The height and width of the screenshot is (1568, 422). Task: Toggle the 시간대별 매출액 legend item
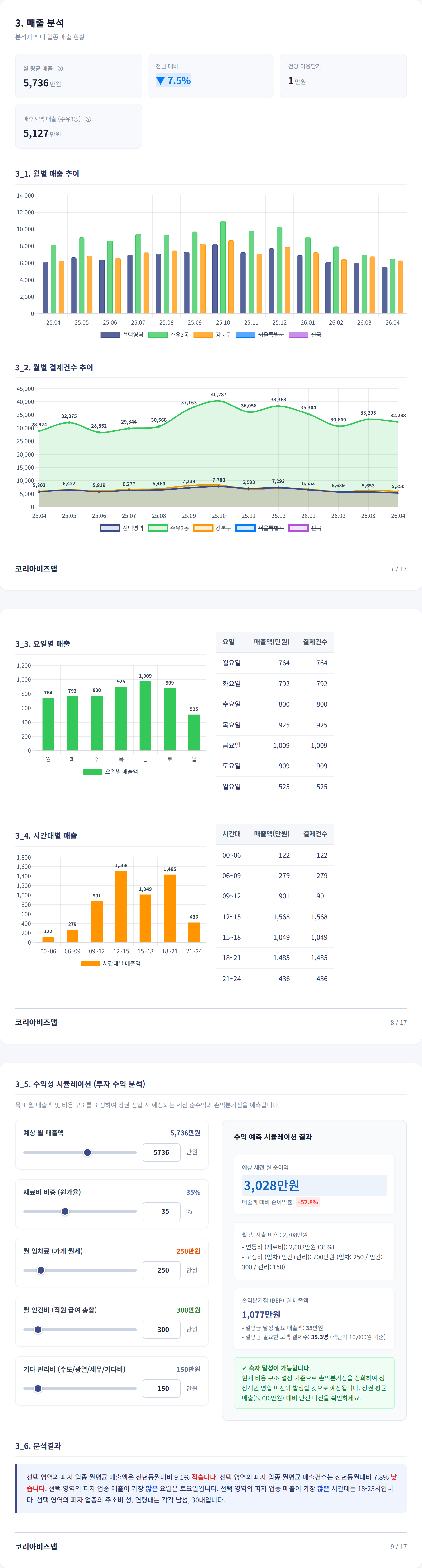click(111, 963)
